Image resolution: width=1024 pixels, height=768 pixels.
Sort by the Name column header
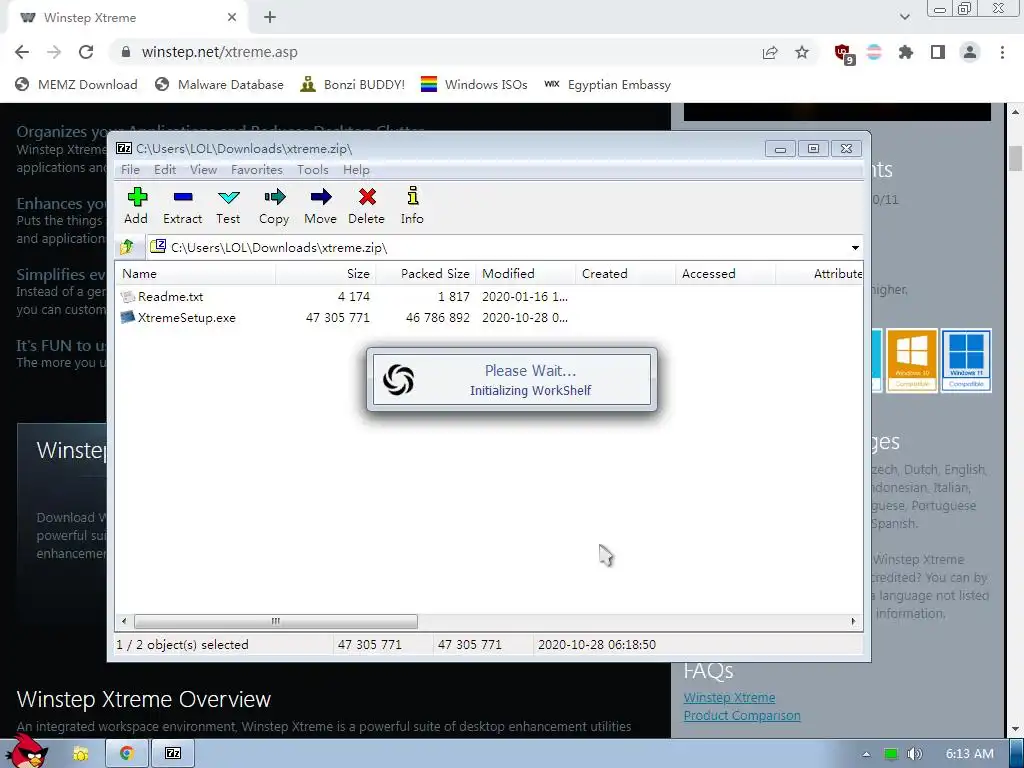coord(195,274)
